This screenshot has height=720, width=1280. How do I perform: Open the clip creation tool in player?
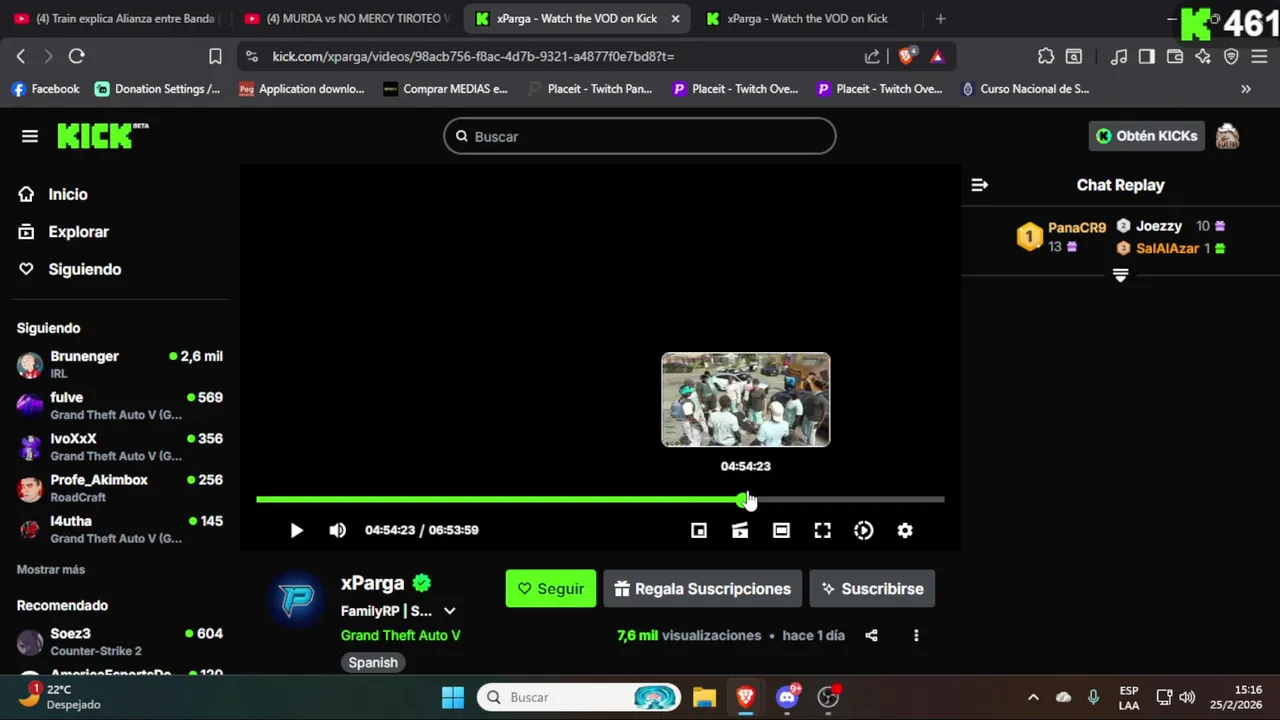(x=740, y=531)
